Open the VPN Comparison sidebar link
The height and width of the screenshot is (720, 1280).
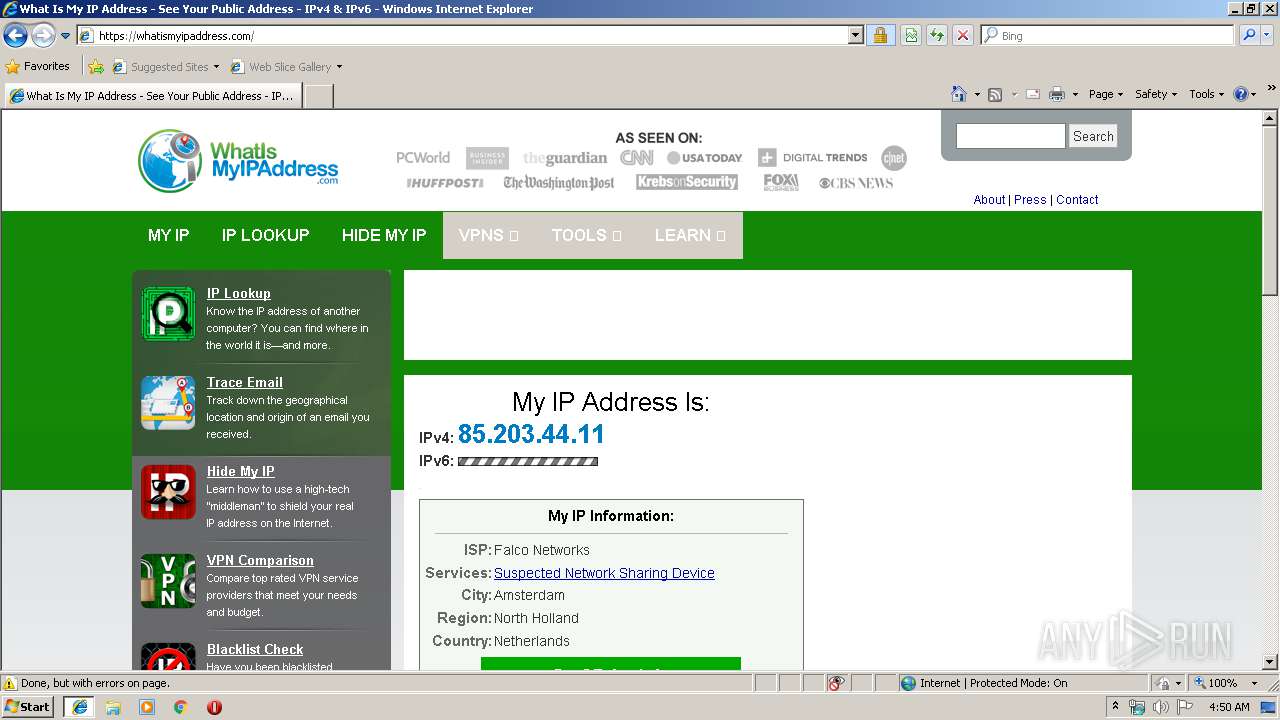260,560
